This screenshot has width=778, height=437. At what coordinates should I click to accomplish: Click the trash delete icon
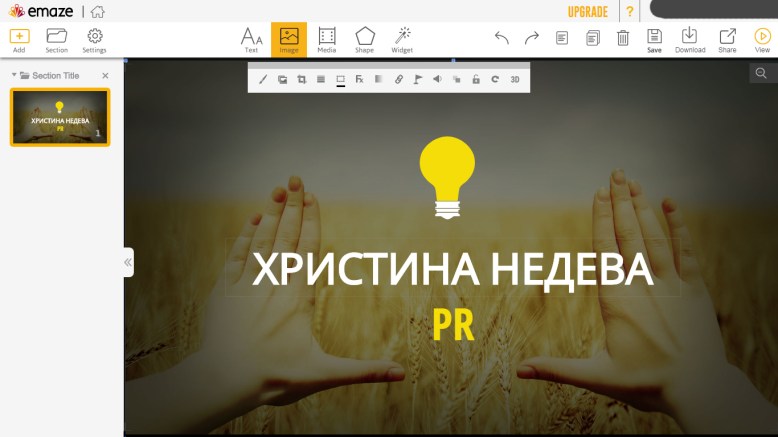pos(623,38)
